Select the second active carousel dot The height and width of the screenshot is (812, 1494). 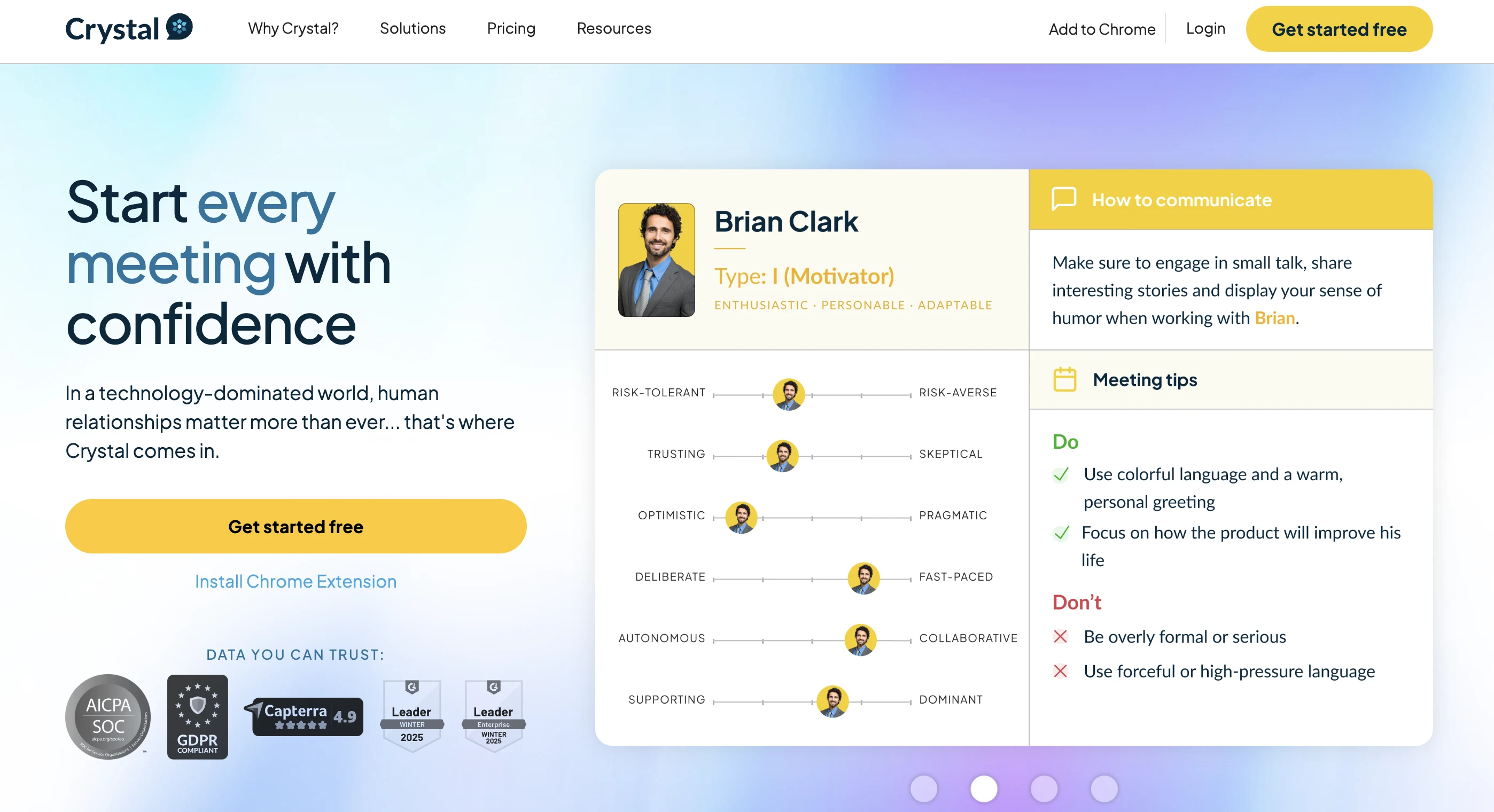[984, 789]
